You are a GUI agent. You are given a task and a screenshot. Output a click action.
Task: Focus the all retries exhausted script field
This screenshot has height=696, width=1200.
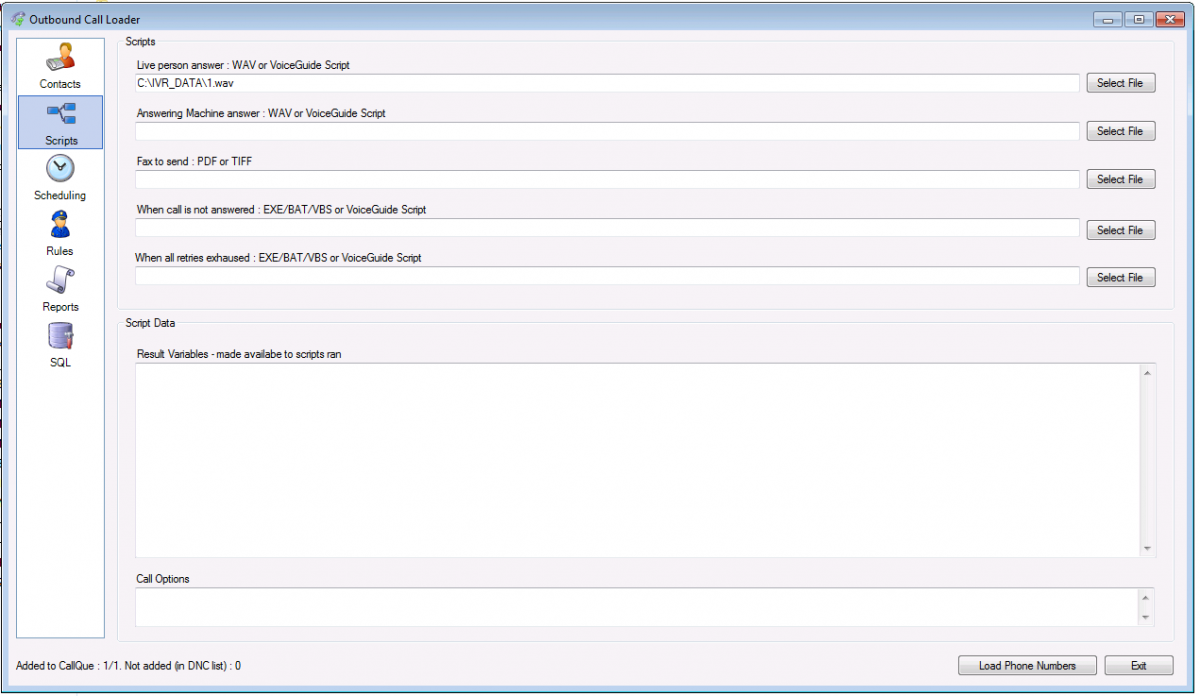tap(607, 276)
